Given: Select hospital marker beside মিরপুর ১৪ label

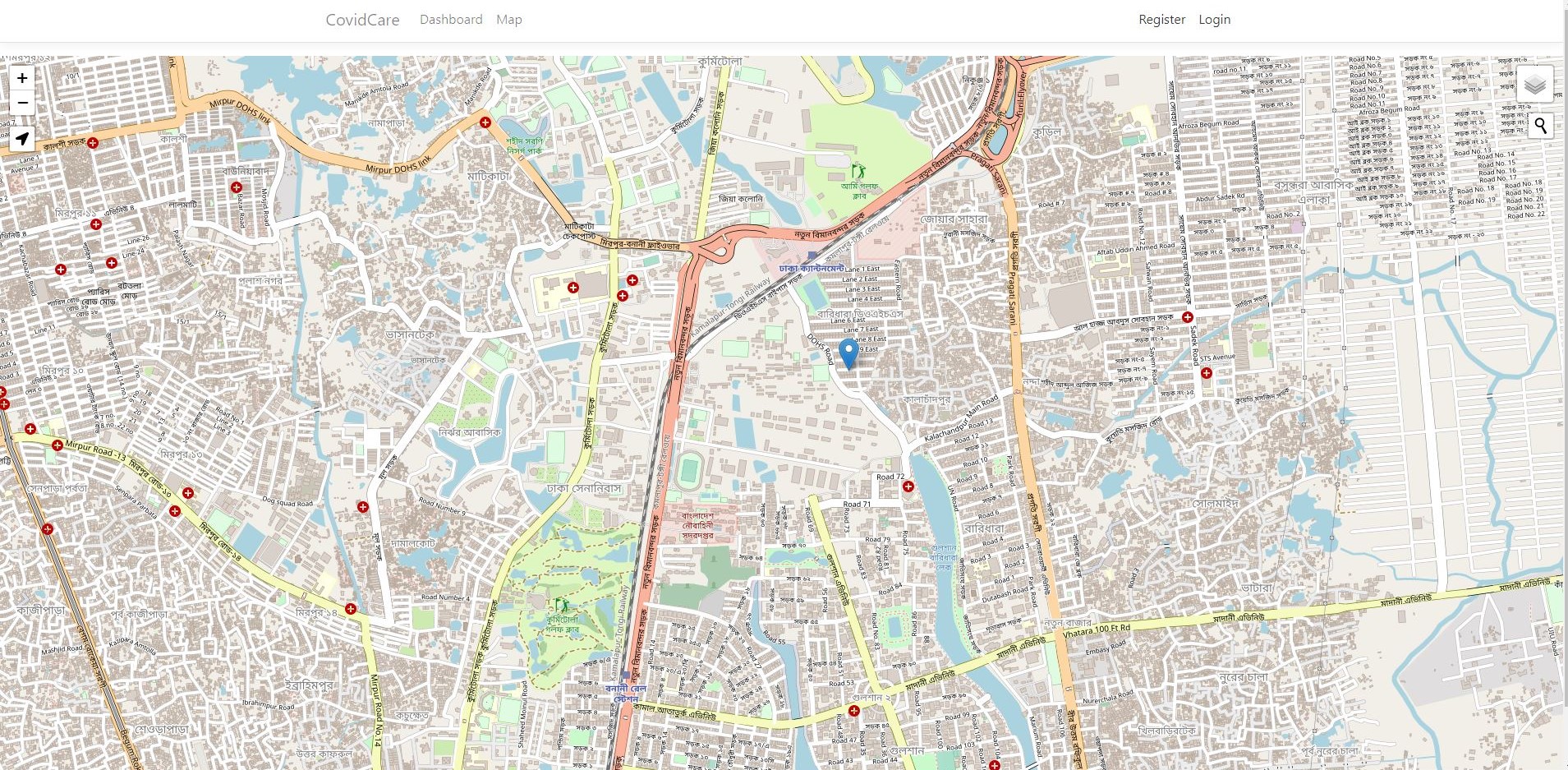Looking at the screenshot, I should pos(350,609).
